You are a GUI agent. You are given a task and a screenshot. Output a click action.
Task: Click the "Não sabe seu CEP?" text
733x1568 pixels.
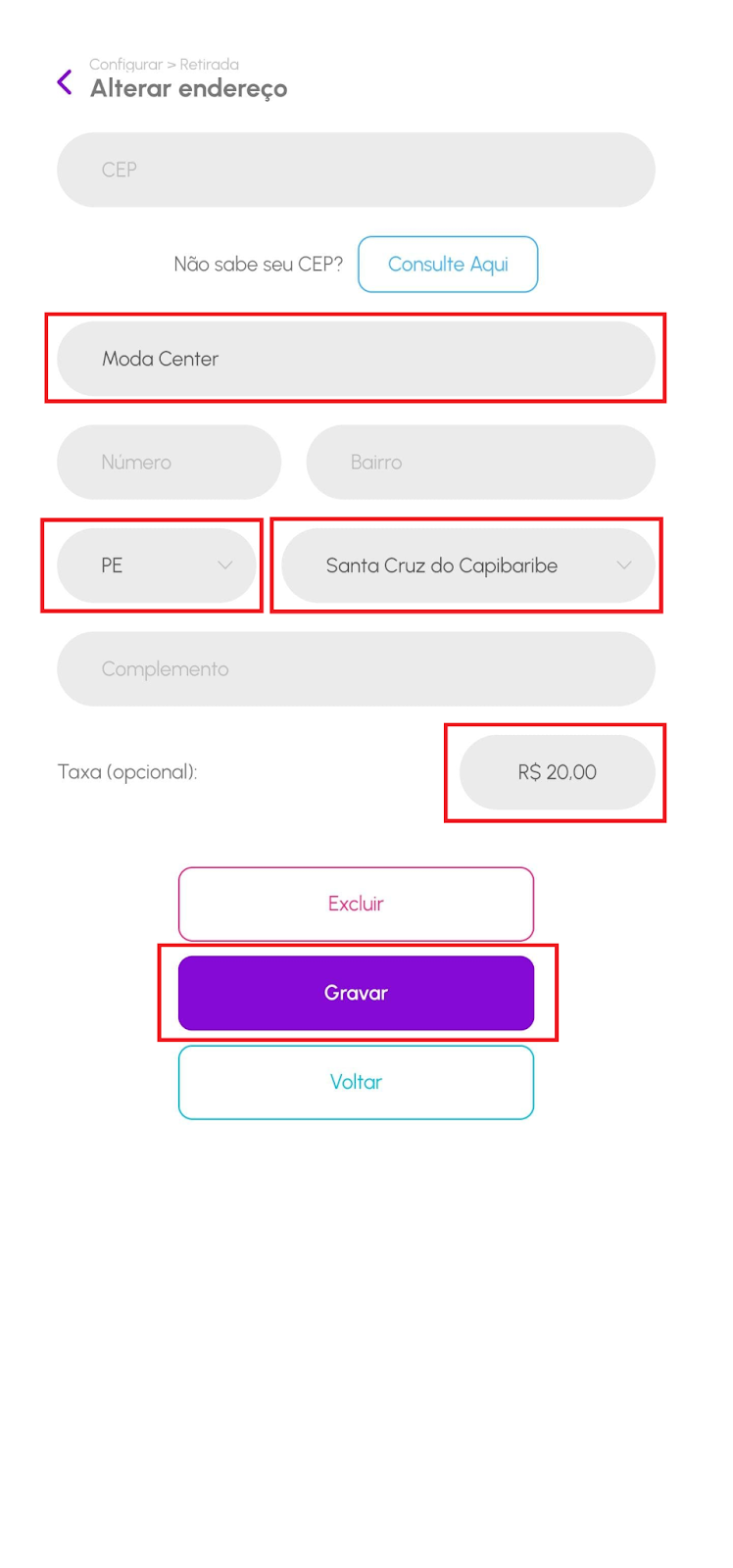[x=258, y=265]
